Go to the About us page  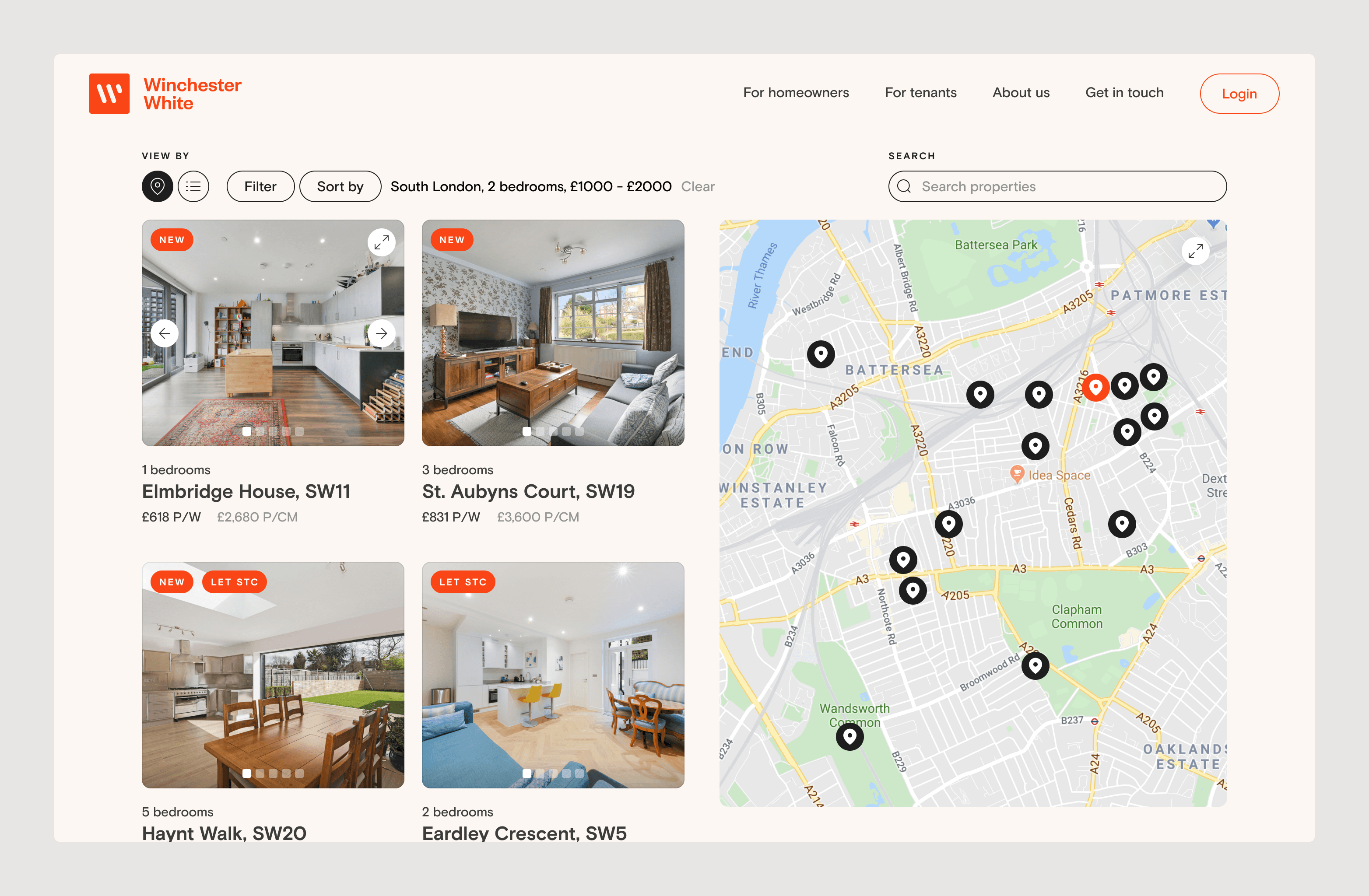(1021, 93)
